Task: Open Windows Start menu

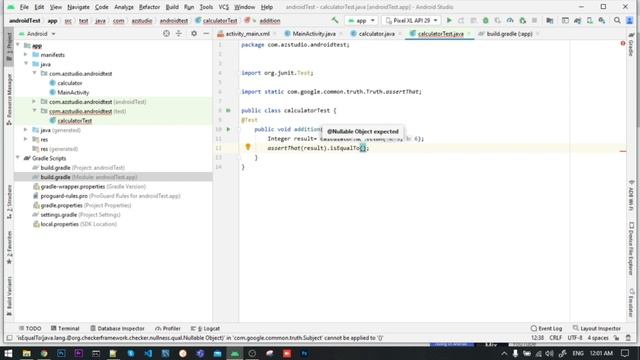Action: pyautogui.click(x=8, y=353)
